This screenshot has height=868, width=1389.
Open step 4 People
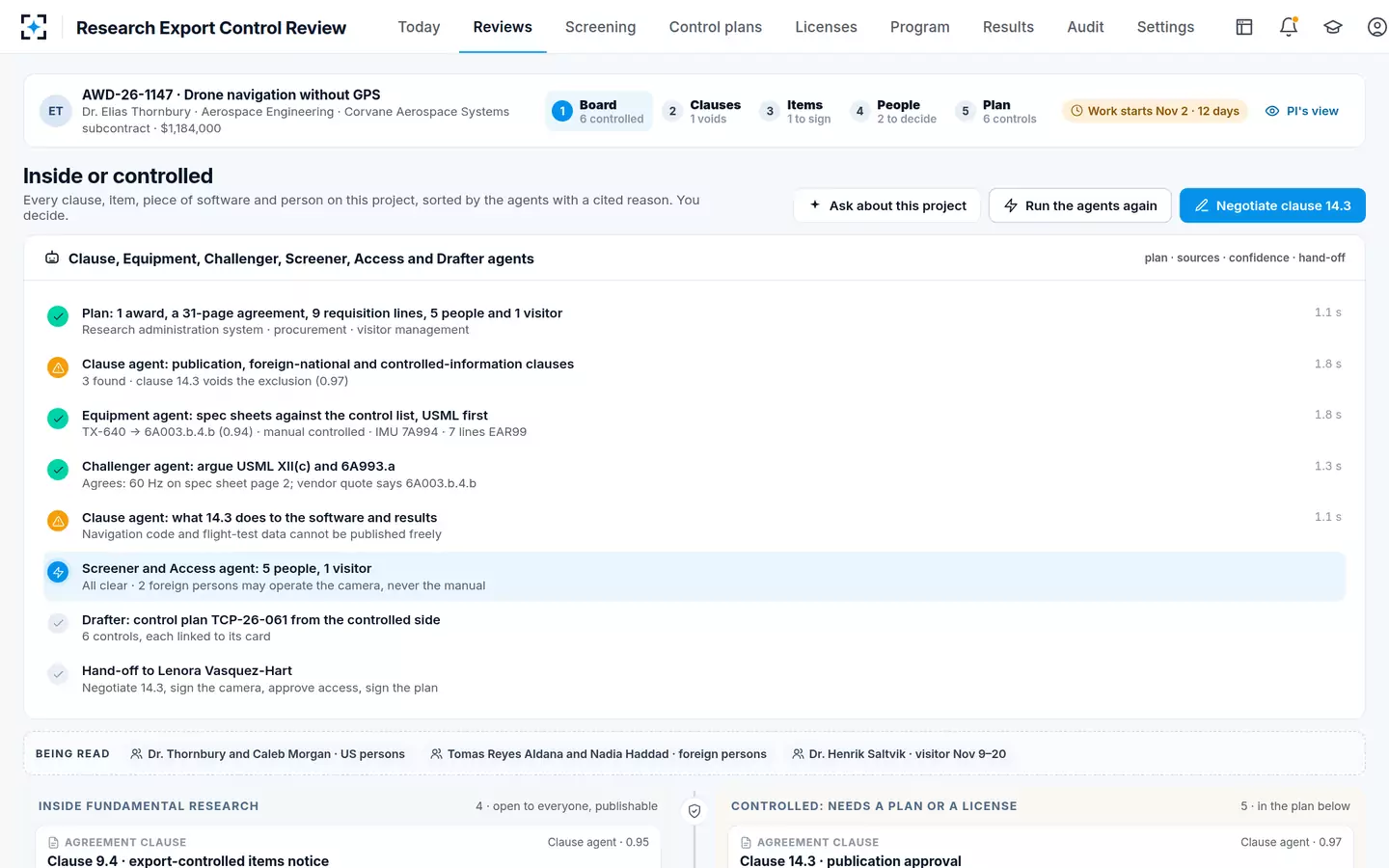pyautogui.click(x=893, y=111)
